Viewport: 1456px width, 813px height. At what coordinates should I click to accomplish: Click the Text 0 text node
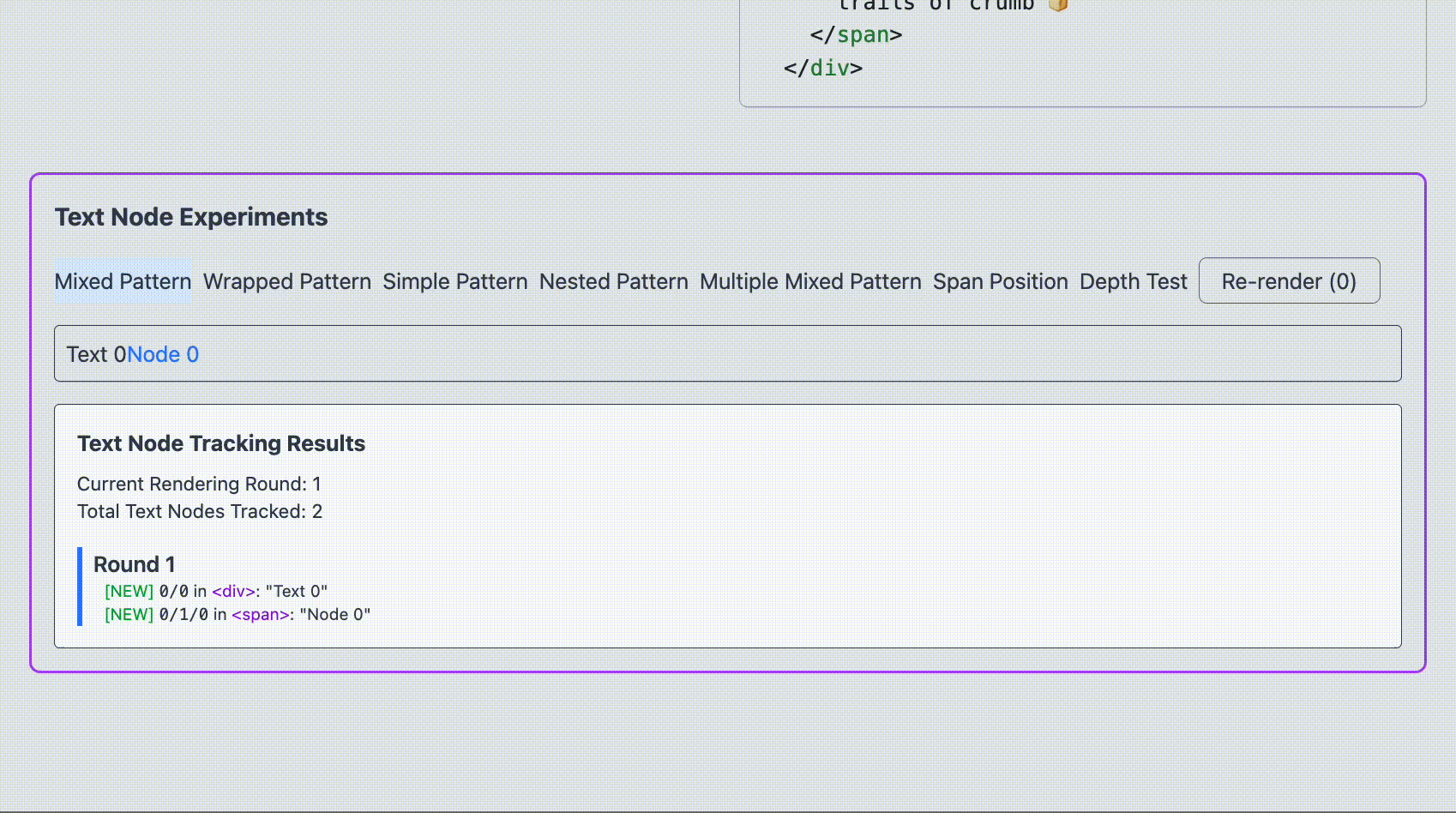96,354
